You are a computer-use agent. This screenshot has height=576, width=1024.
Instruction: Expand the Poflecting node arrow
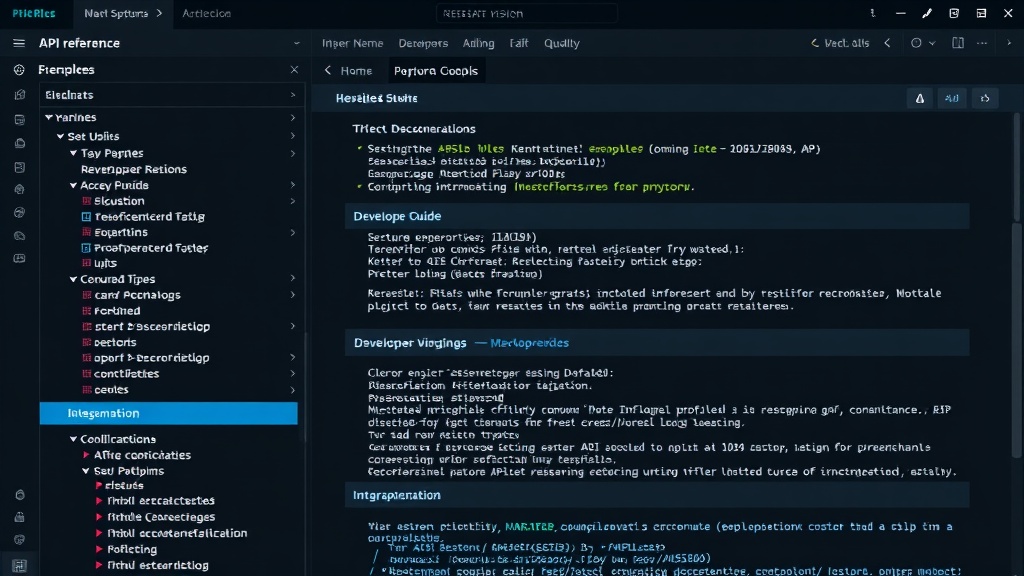(x=99, y=549)
